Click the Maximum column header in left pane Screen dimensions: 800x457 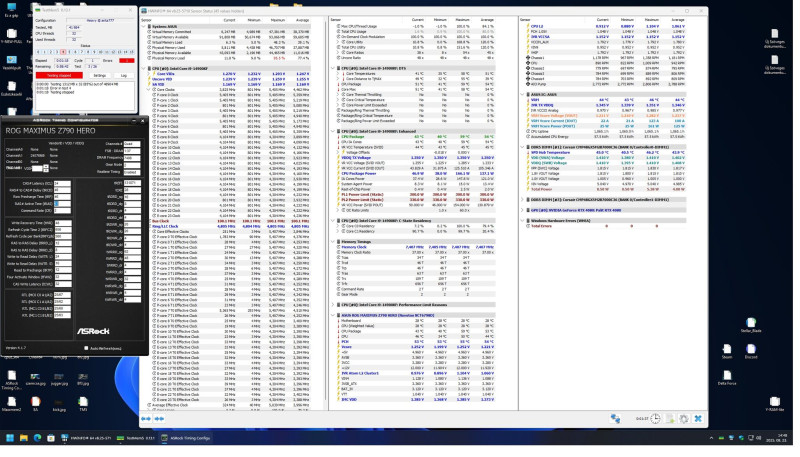278,20
